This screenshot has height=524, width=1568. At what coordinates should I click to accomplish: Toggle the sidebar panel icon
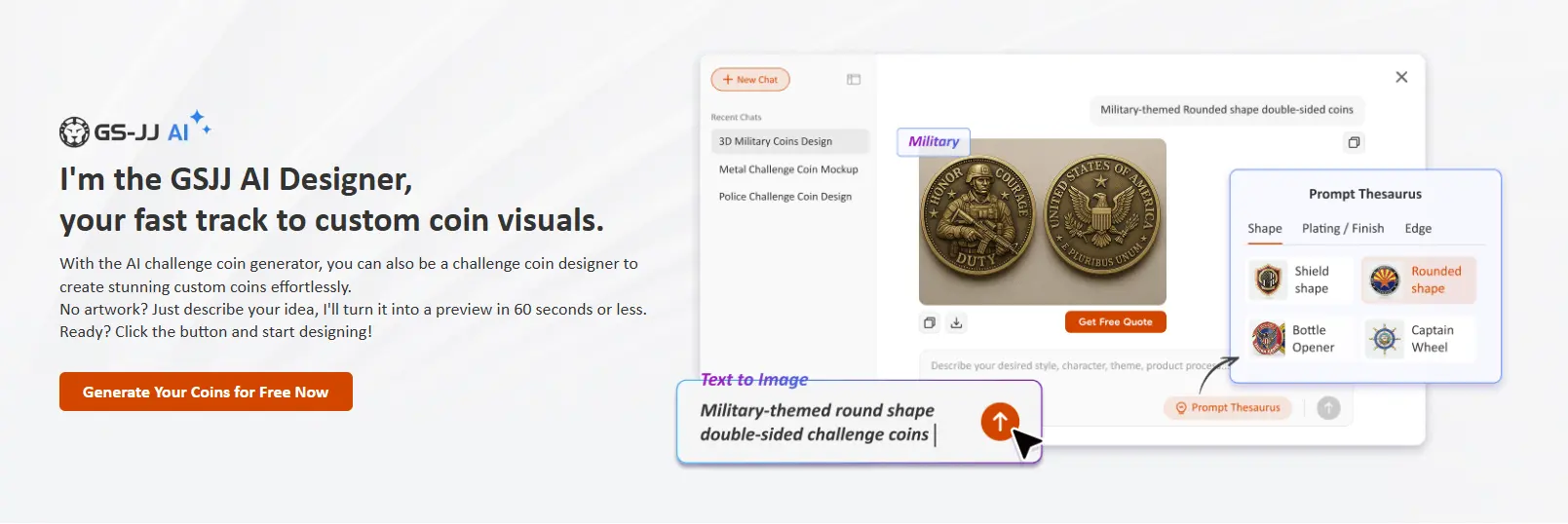click(x=854, y=80)
